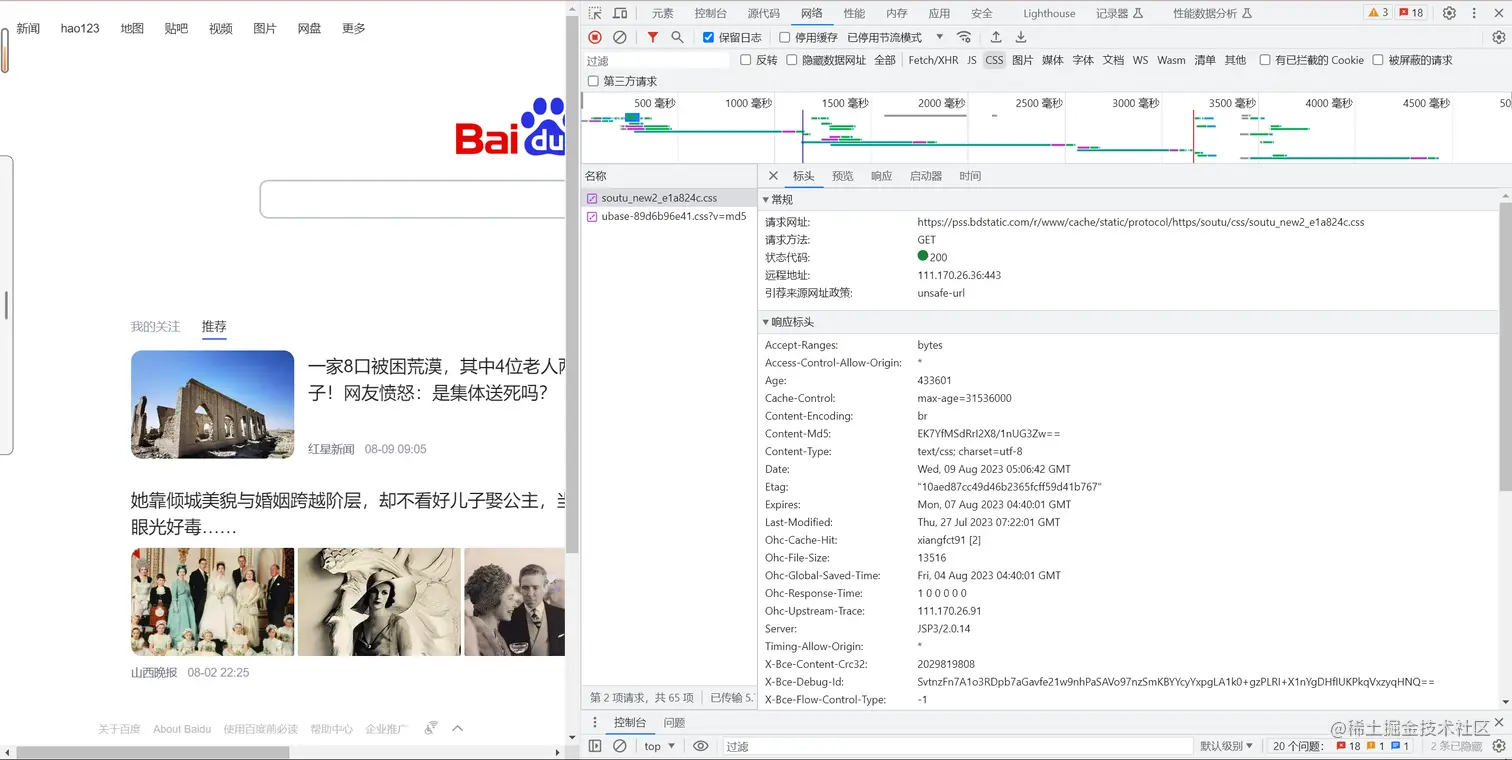Image resolution: width=1512 pixels, height=760 pixels.
Task: Open the 时间 tab in request details
Action: [970, 176]
